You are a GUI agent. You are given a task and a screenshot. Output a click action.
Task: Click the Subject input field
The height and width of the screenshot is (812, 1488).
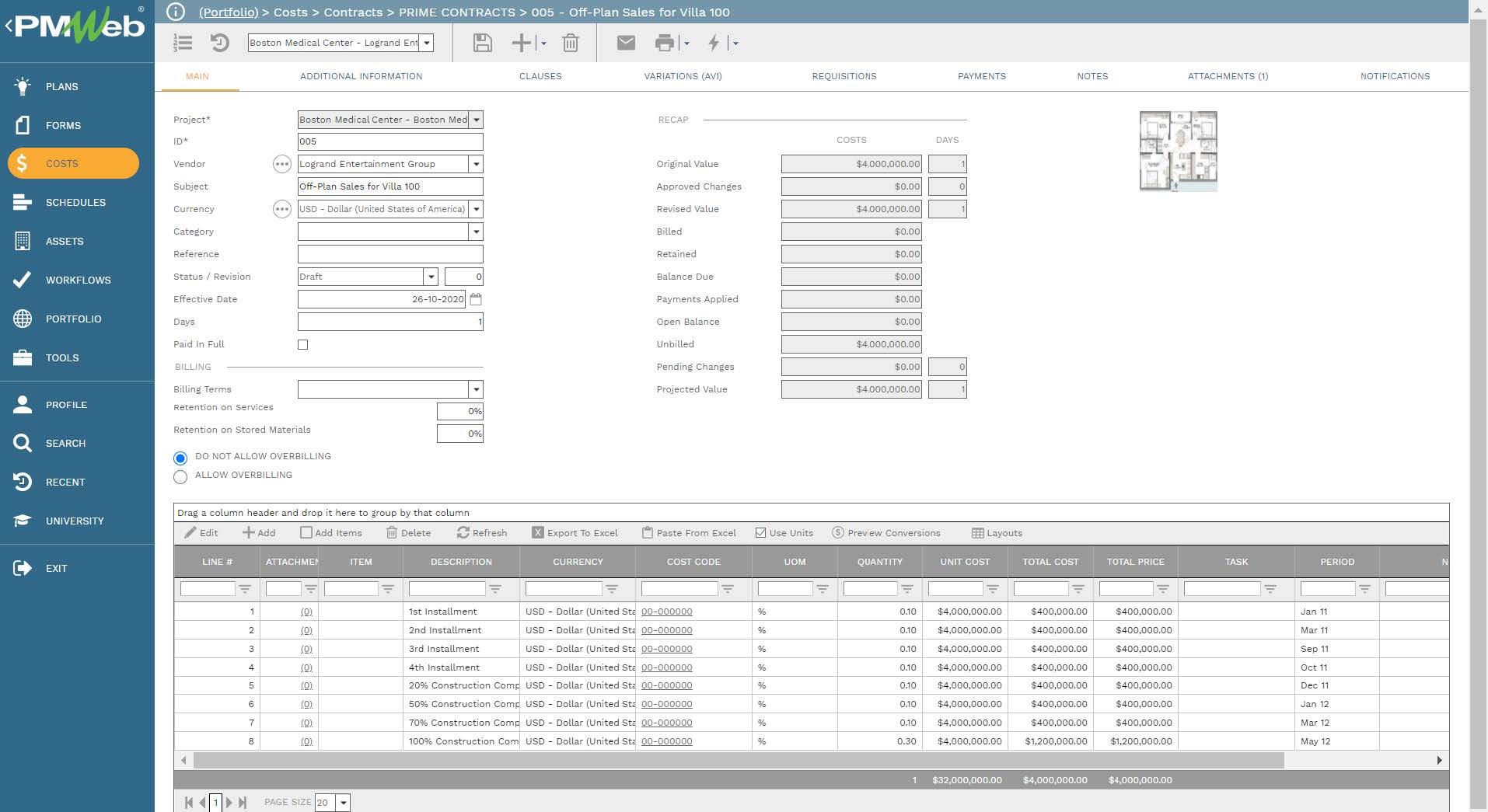390,186
